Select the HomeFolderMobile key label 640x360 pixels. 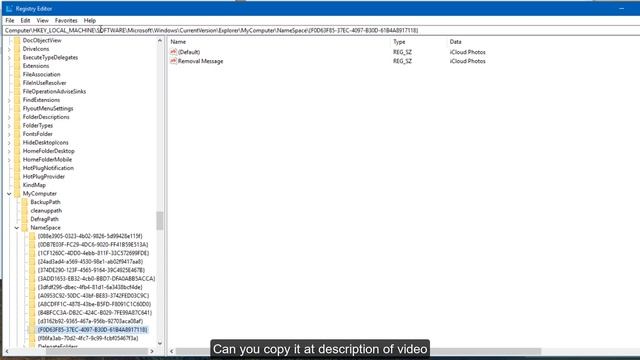coord(47,160)
